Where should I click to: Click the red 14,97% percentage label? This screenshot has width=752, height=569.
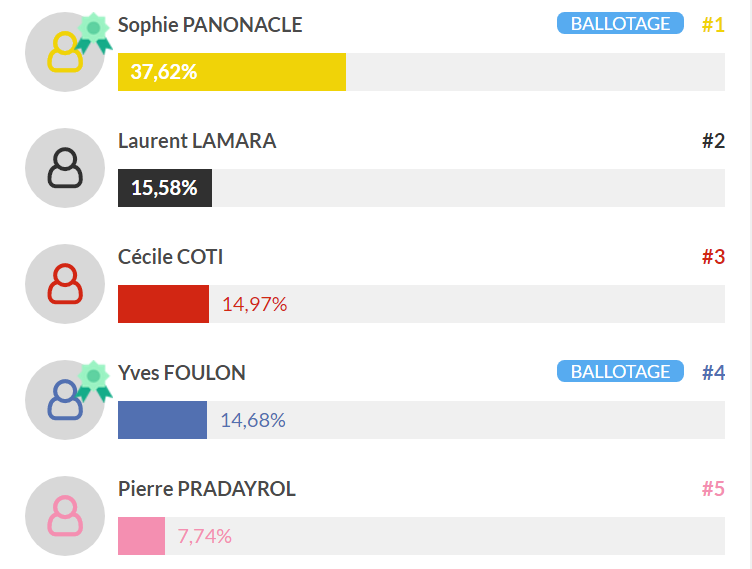point(254,304)
